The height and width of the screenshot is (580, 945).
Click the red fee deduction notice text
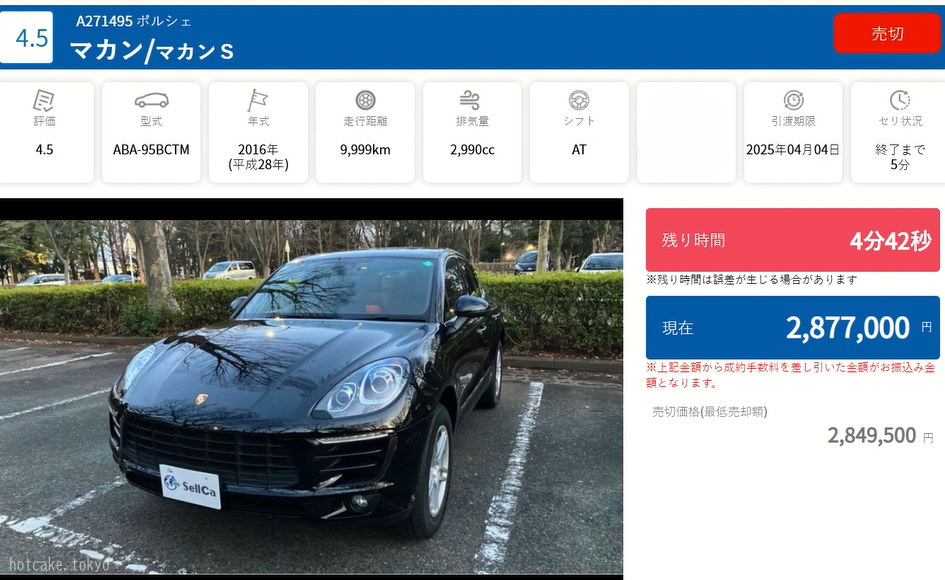[791, 374]
